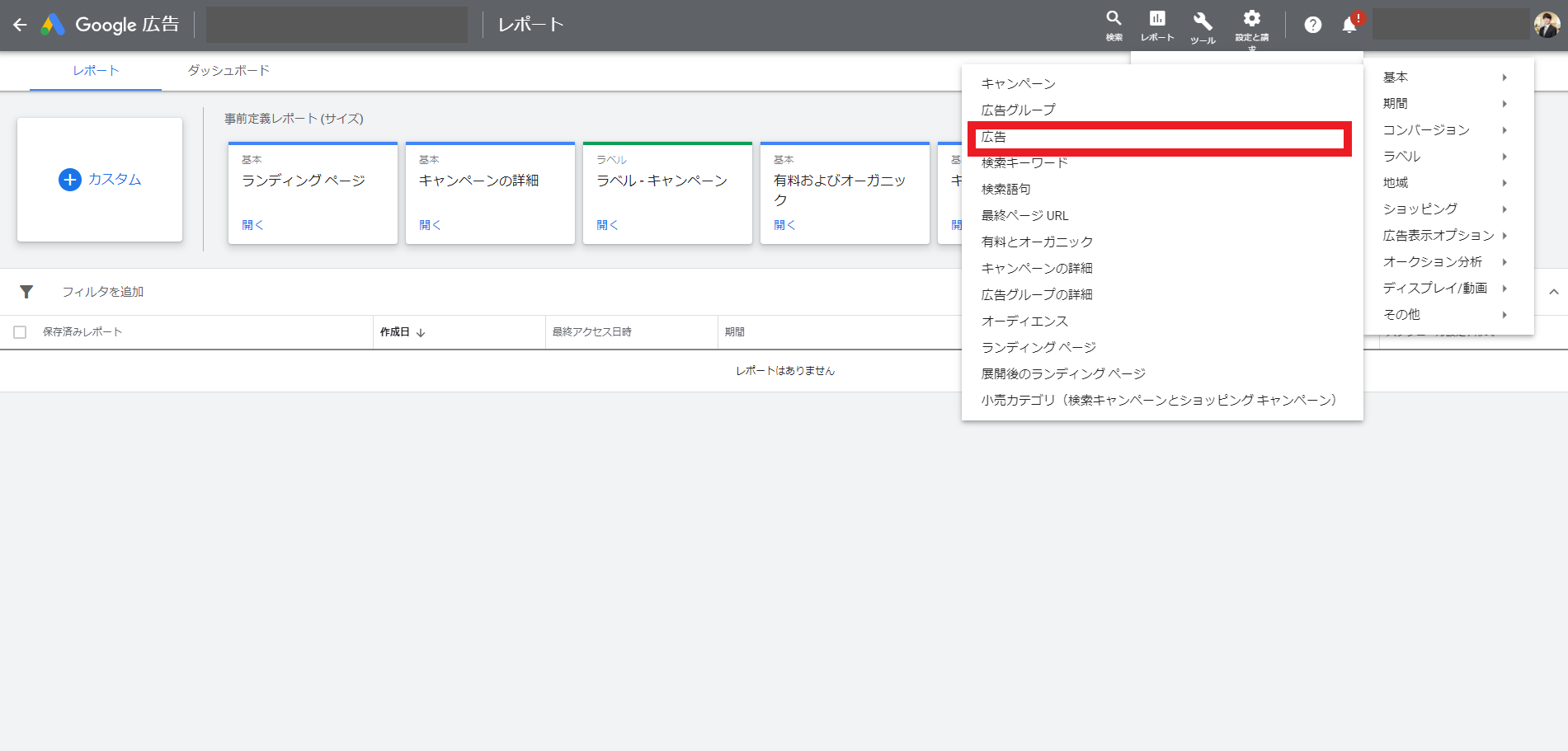Image resolution: width=1568 pixels, height=751 pixels.
Task: Select オーディエンス menu item
Action: click(1162, 322)
